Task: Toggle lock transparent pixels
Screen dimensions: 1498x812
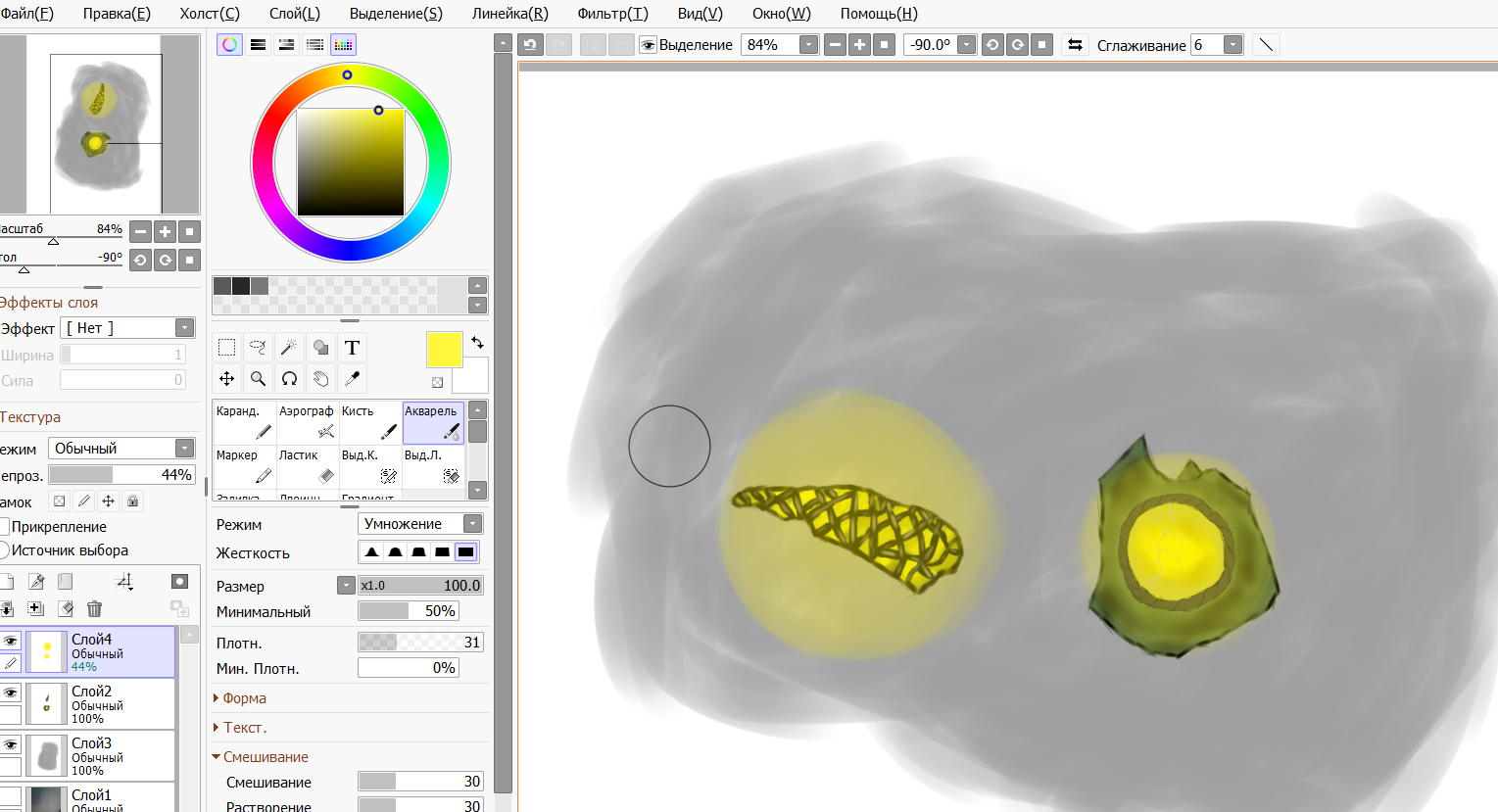Action: [x=60, y=502]
